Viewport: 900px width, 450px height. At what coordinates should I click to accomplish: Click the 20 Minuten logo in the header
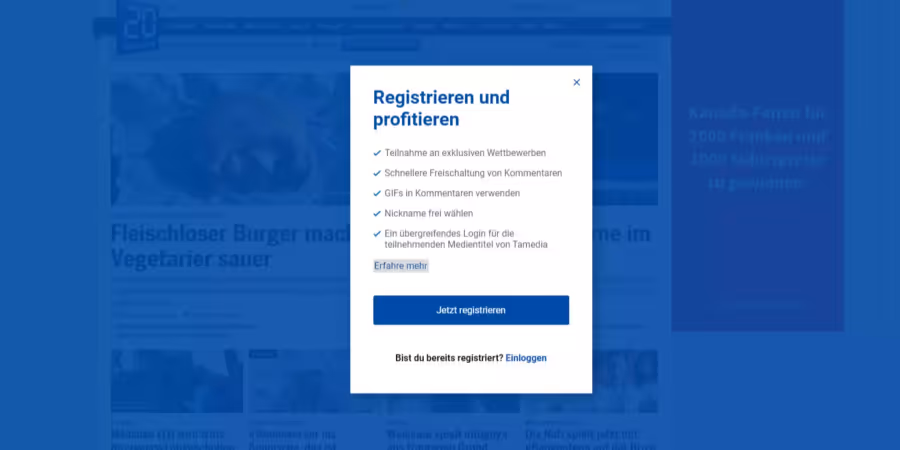click(137, 26)
